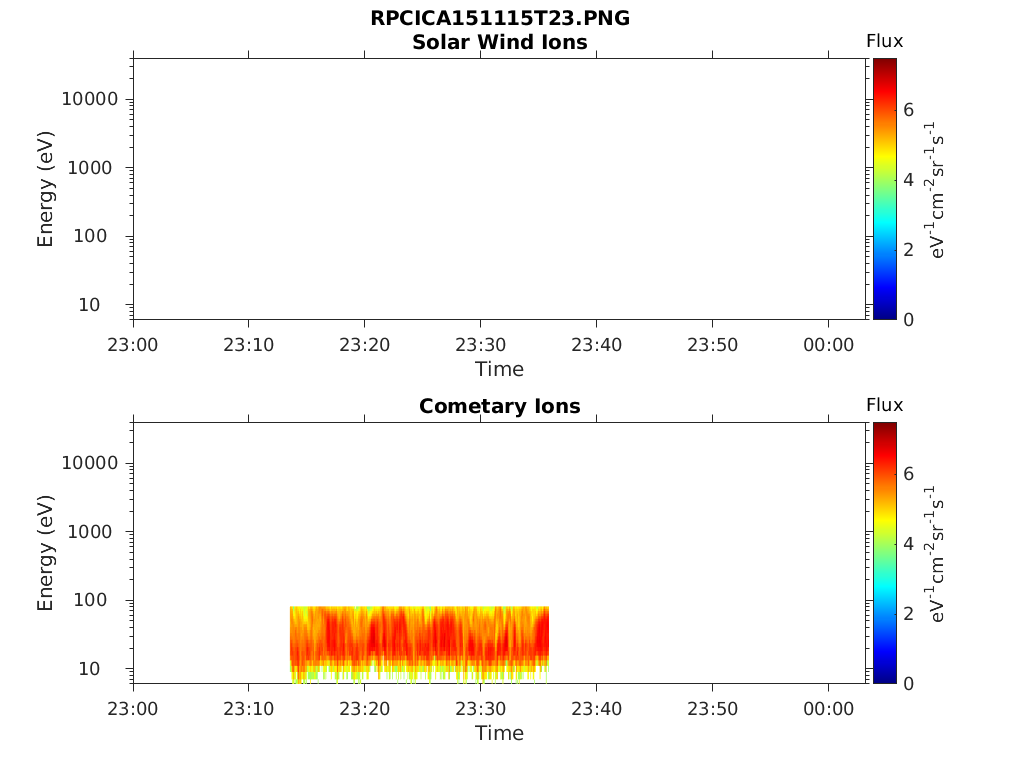Click the flux units label beside the top colorbar
The image size is (1024, 768).
pyautogui.click(x=935, y=190)
